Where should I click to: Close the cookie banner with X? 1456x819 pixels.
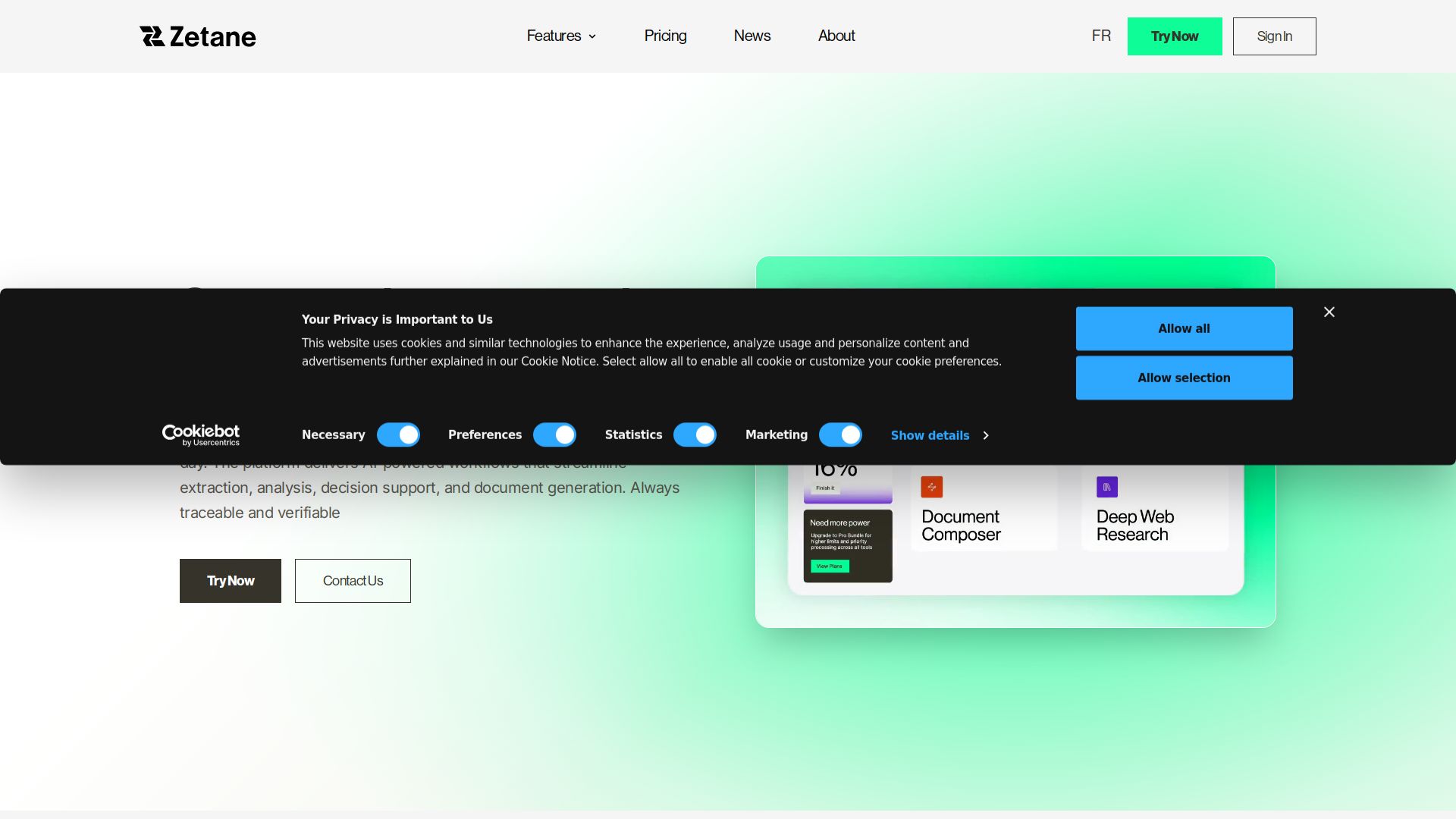tap(1329, 312)
